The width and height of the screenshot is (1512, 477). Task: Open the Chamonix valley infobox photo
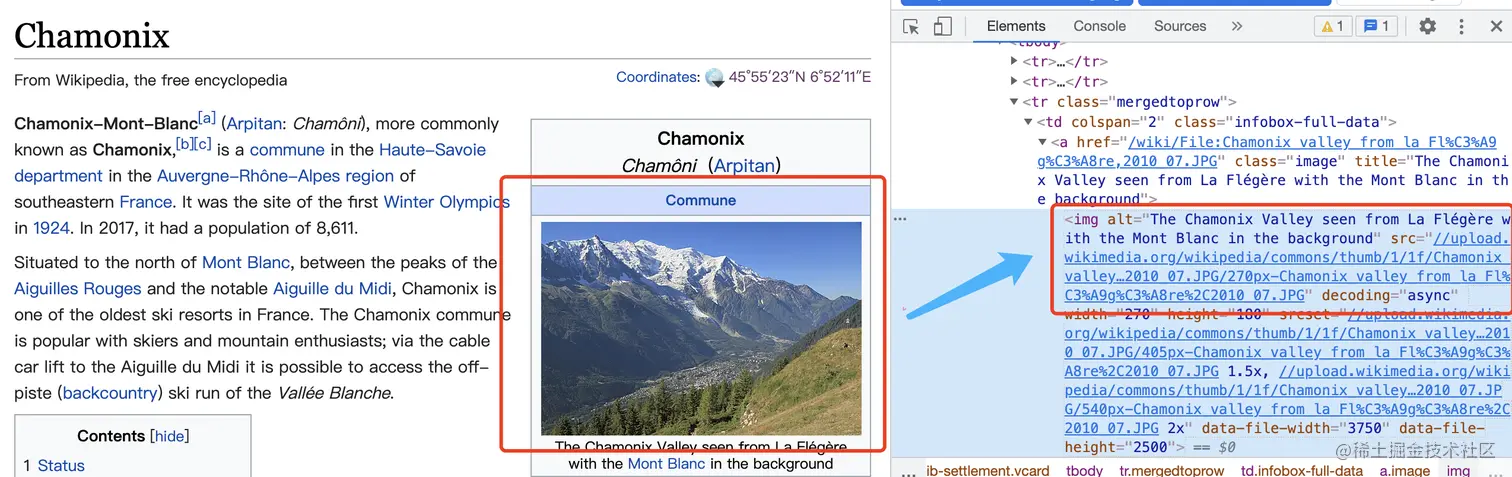[x=701, y=328]
